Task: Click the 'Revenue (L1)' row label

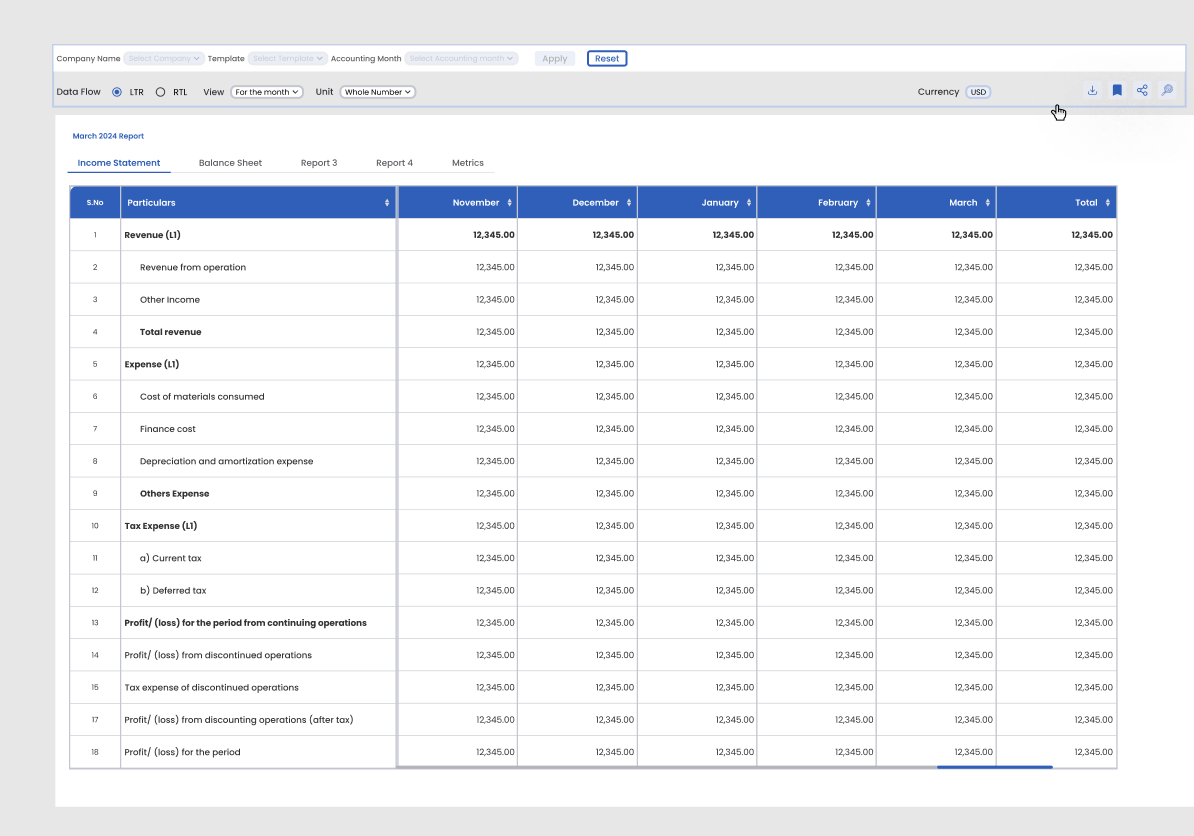Action: pyautogui.click(x=152, y=235)
